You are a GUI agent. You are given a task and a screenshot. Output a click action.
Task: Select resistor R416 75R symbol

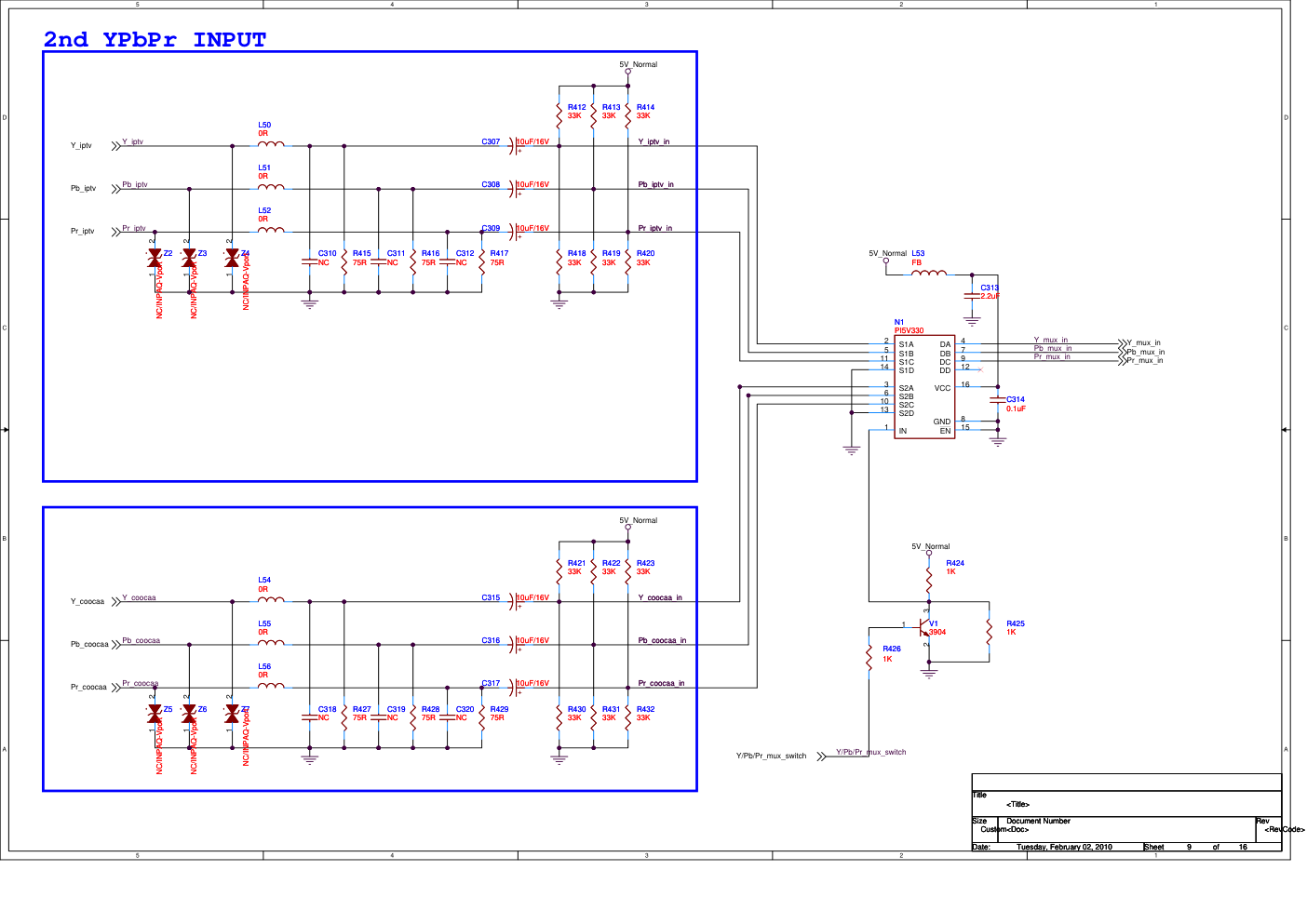pyautogui.click(x=413, y=261)
